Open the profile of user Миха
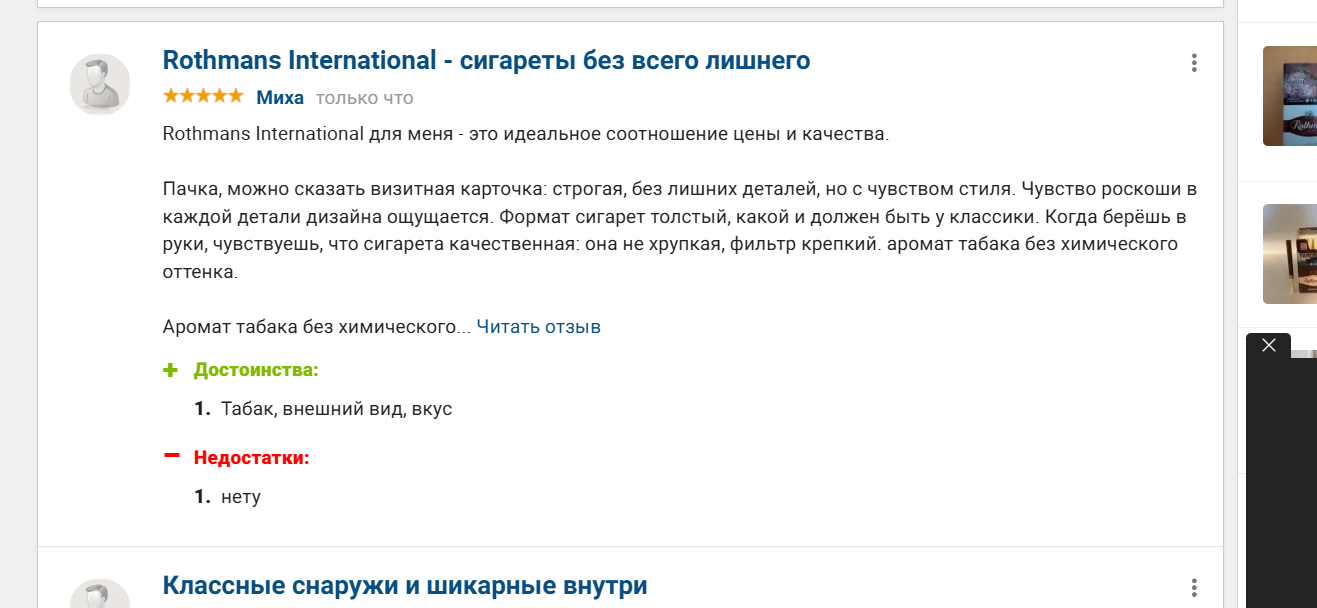The height and width of the screenshot is (608, 1317). click(x=280, y=97)
